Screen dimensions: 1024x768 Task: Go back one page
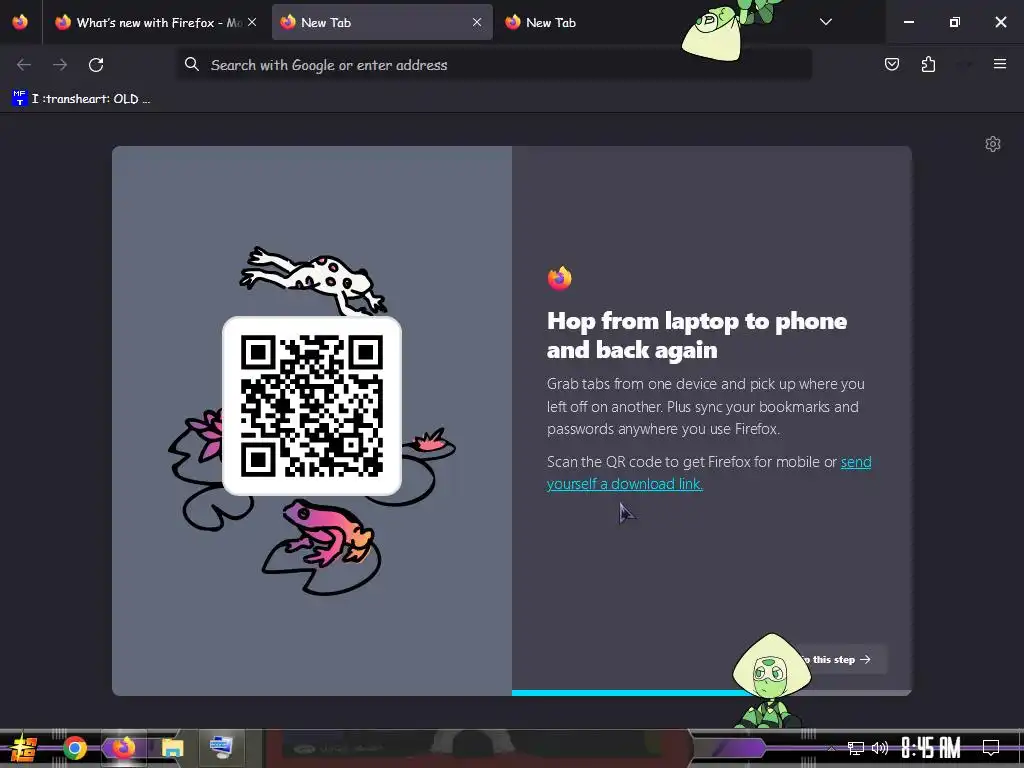click(24, 65)
